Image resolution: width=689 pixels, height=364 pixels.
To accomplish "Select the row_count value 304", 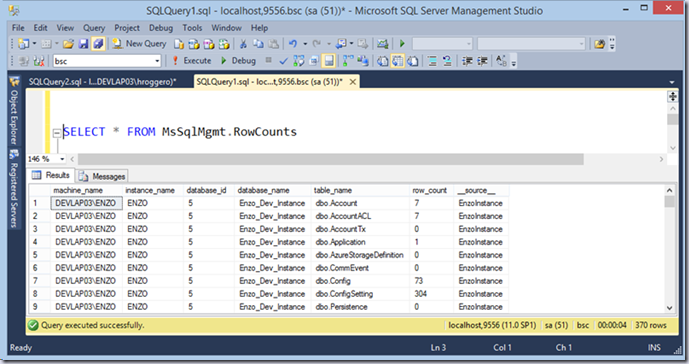I will click(431, 294).
